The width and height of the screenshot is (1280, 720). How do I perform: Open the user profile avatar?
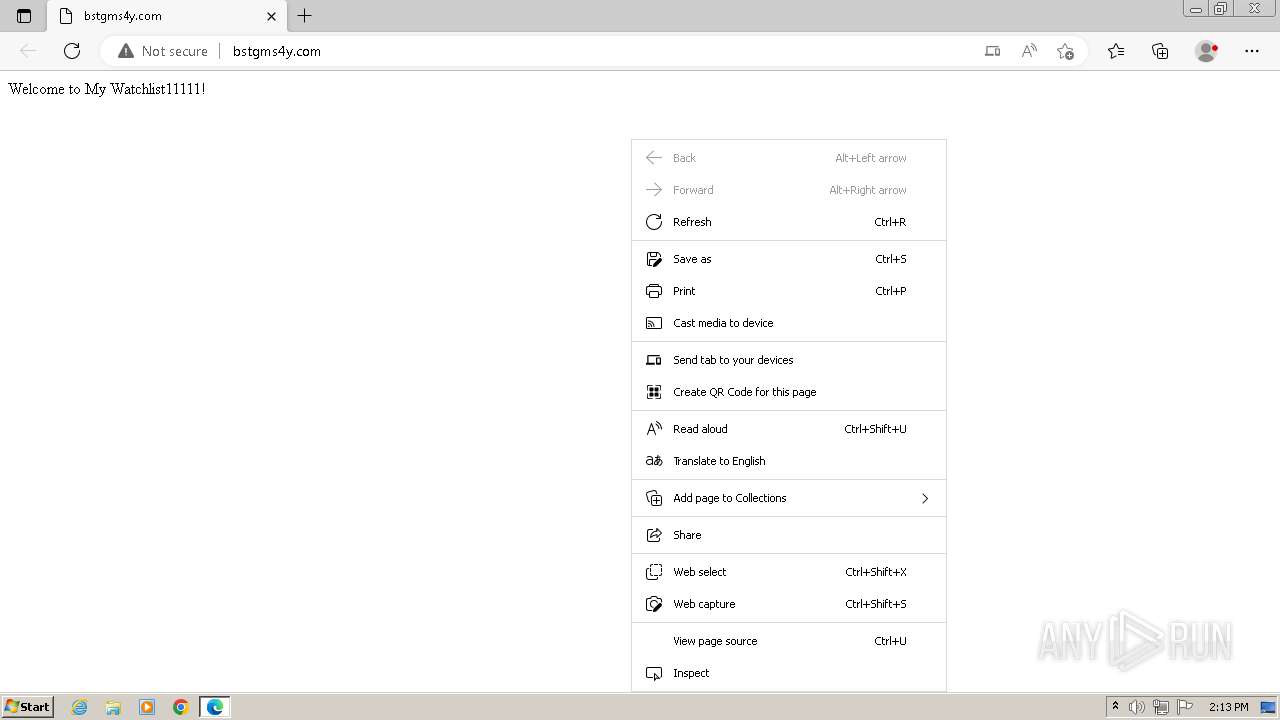1207,51
